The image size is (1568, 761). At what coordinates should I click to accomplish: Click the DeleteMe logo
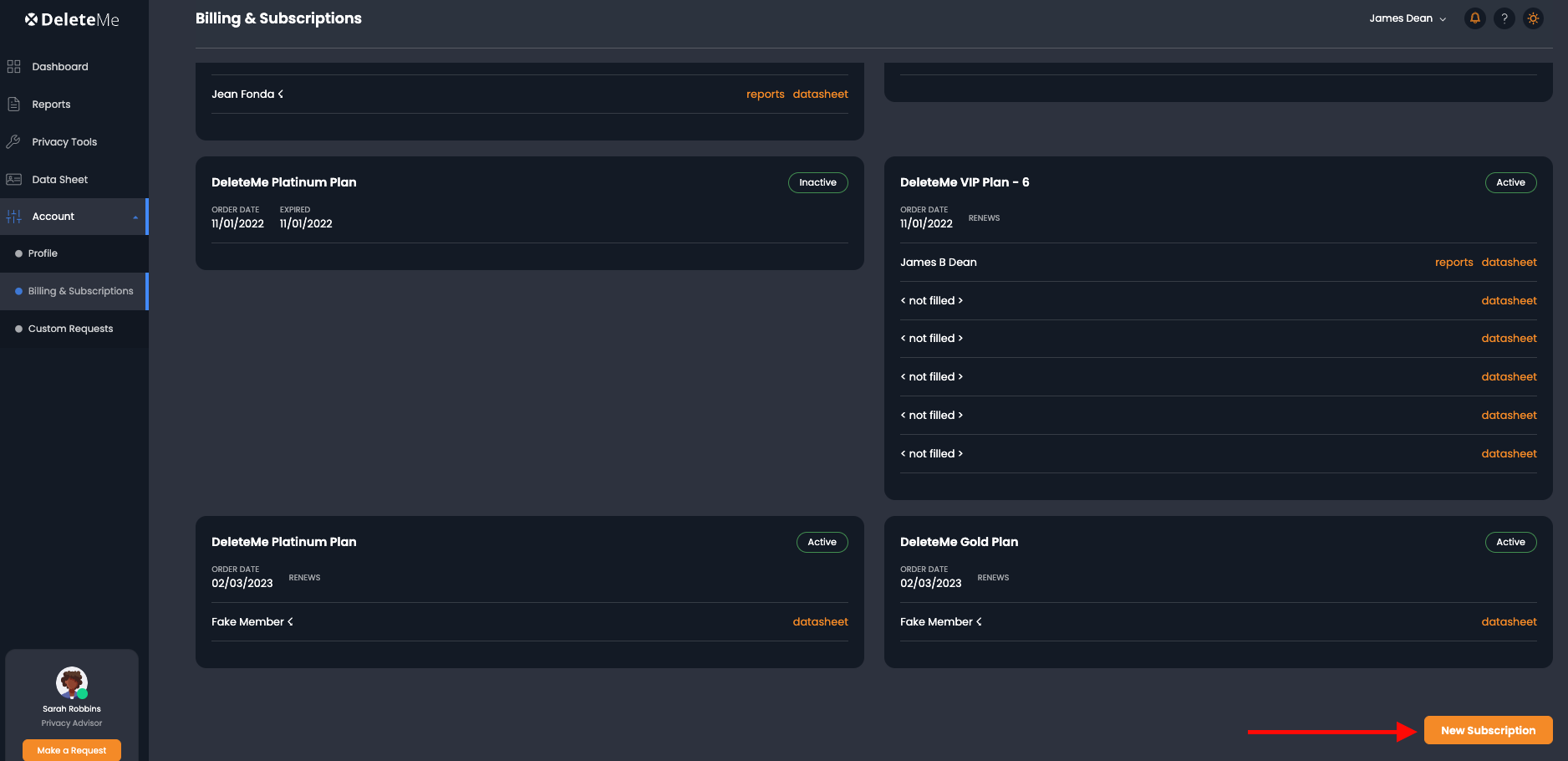click(72, 19)
